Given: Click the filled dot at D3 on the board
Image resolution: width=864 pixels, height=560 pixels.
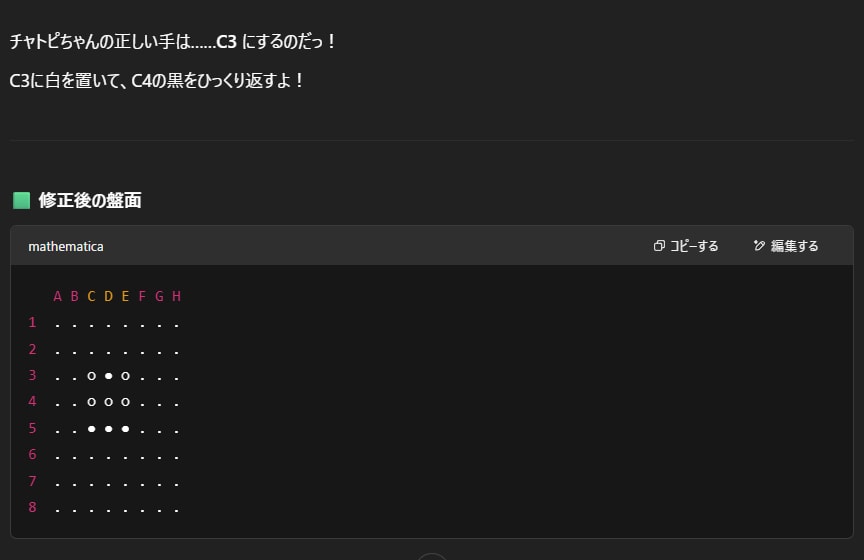Looking at the screenshot, I should point(108,376).
